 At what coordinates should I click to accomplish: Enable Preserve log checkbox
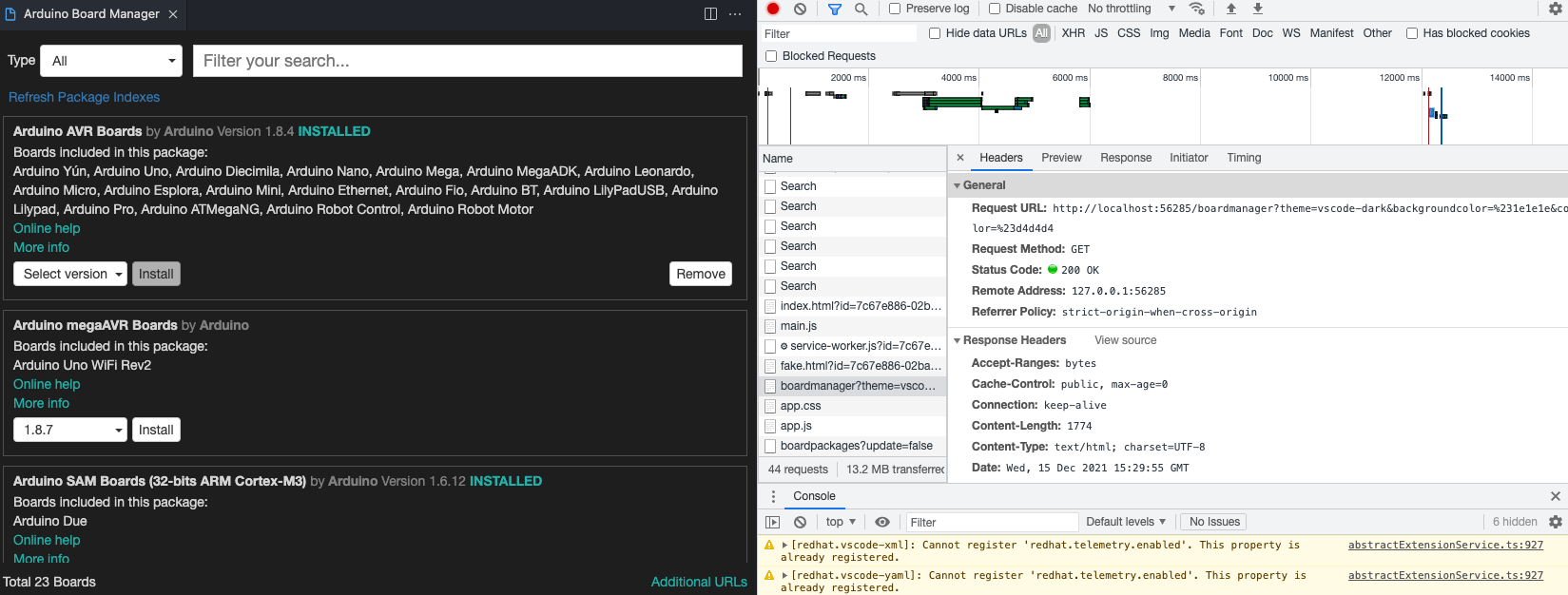click(x=895, y=9)
